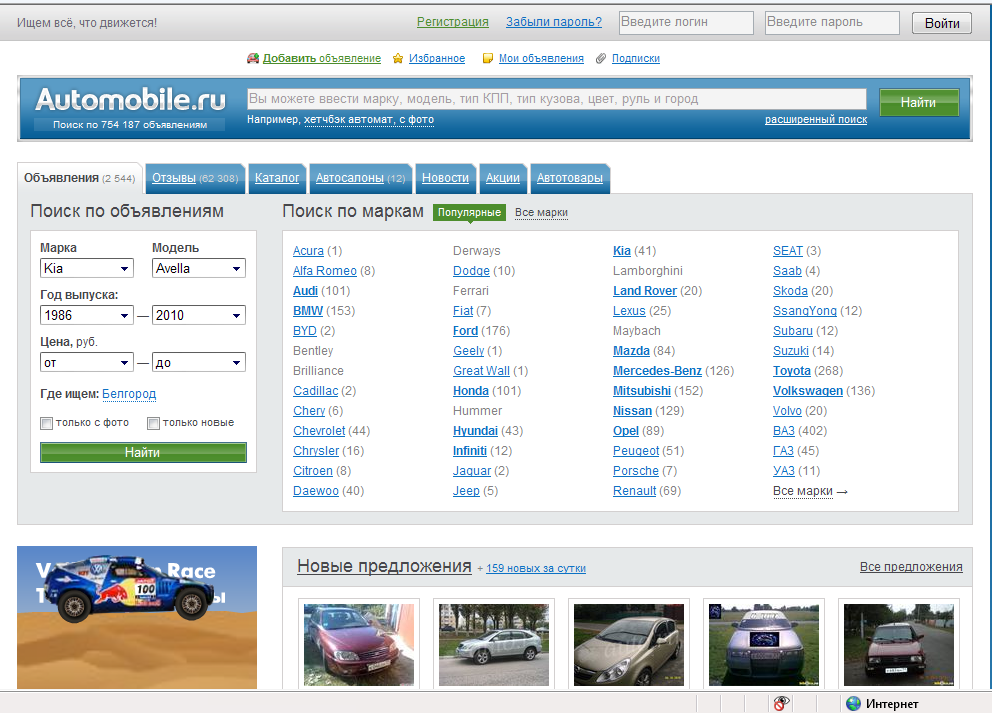Open the ВАЗ brand link
Image resolution: width=992 pixels, height=713 pixels.
pyautogui.click(x=783, y=431)
